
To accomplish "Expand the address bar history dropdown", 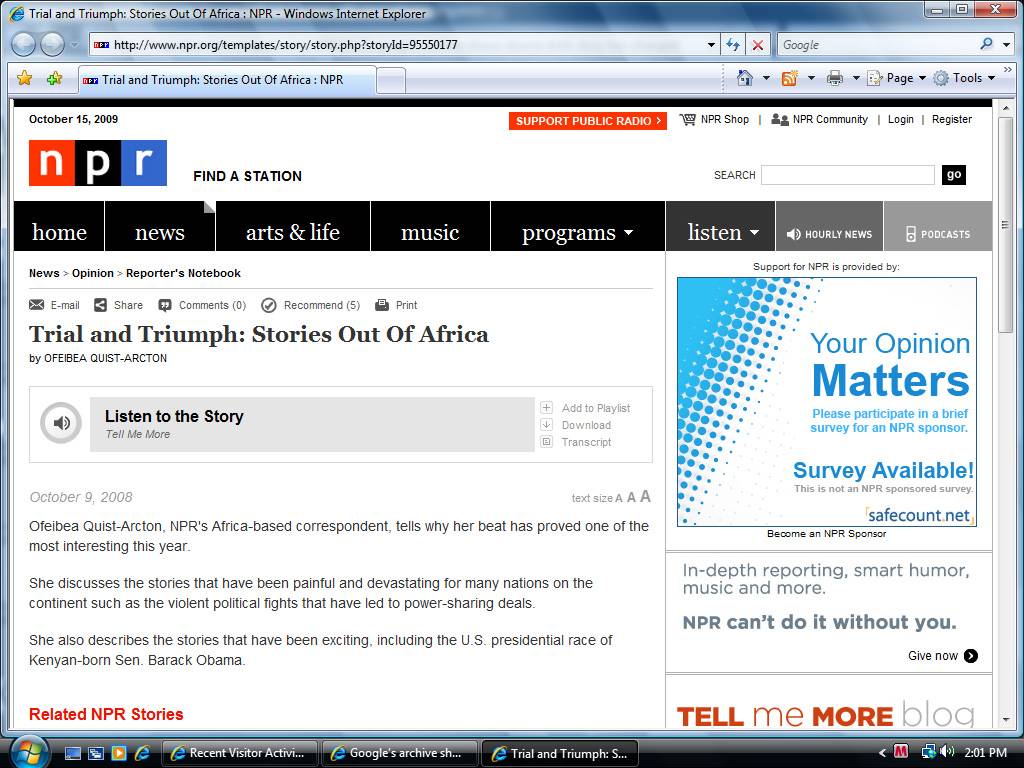I will point(711,45).
